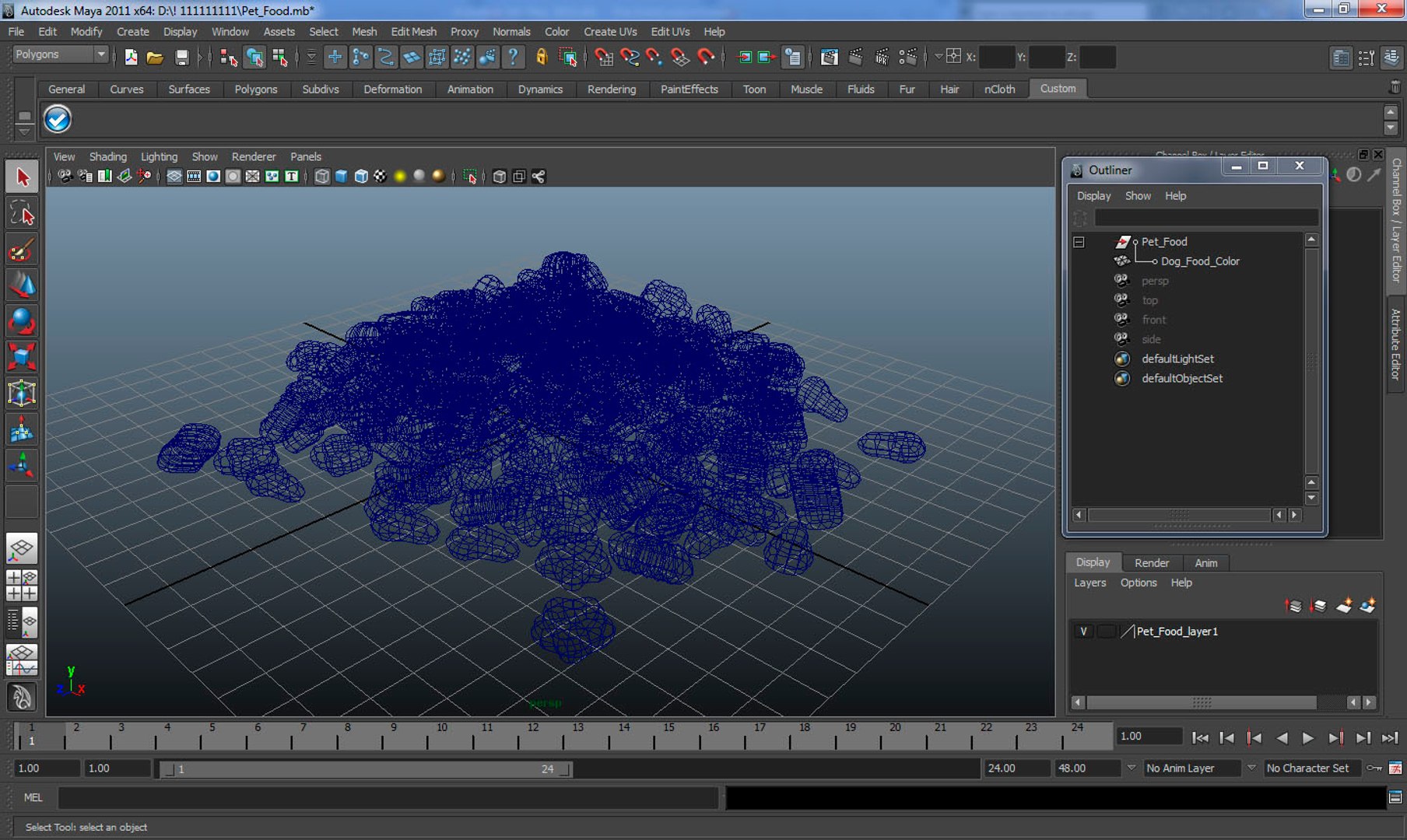Choose the Show Manipulator tool
Viewport: 1407px width, 840px height.
coord(22,465)
